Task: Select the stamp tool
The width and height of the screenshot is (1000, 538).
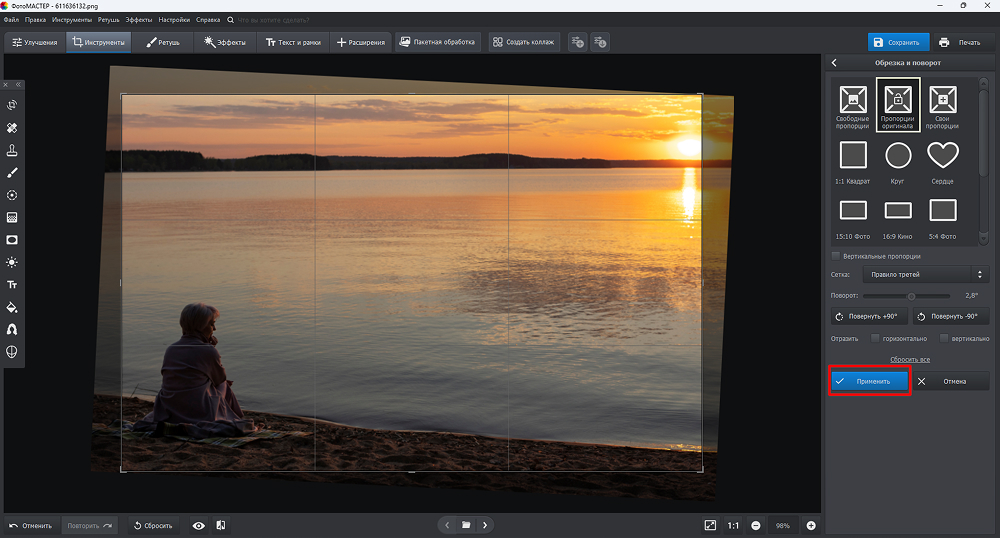Action: 11,150
